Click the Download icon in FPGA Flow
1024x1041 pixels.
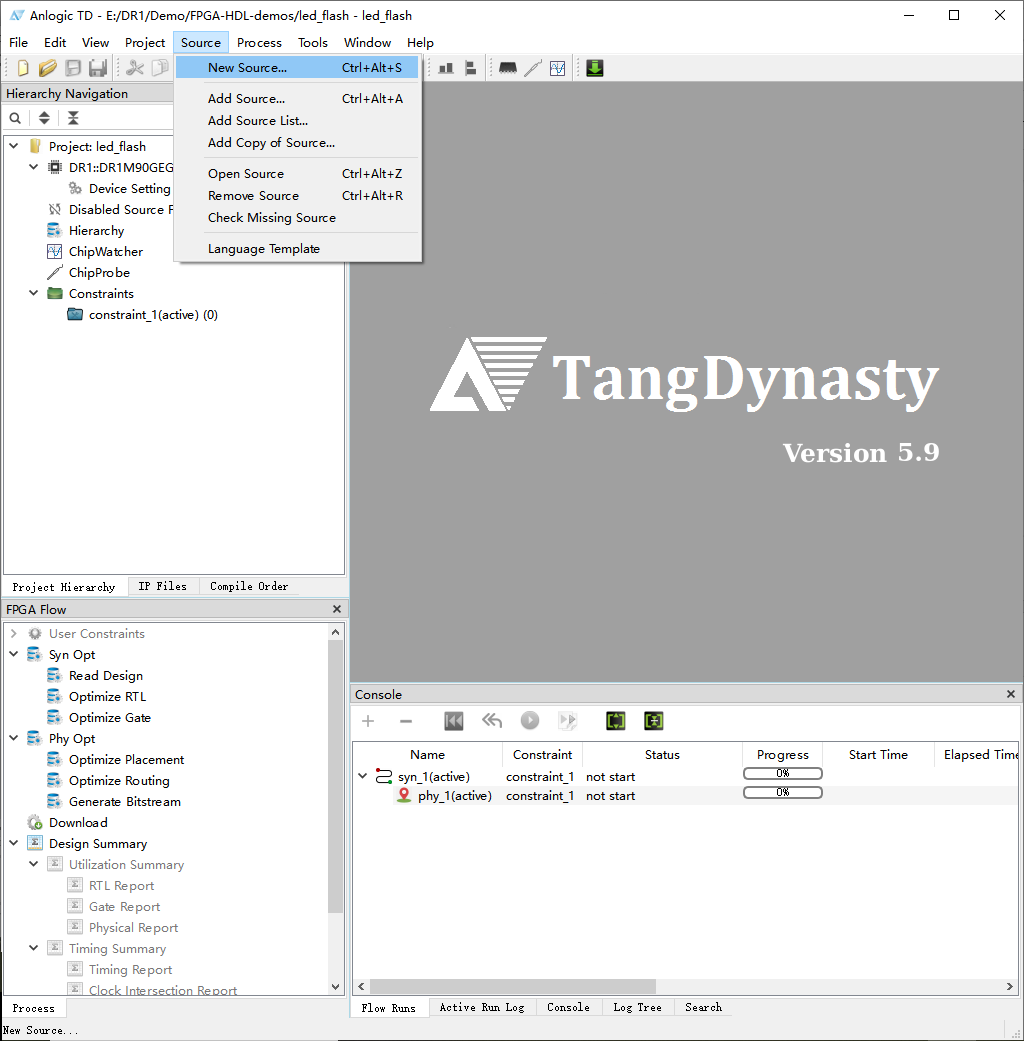[35, 823]
